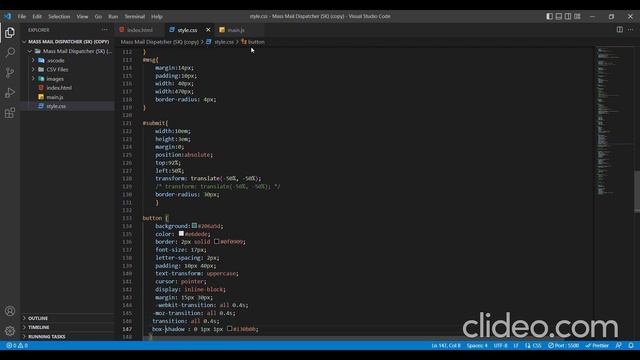Toggle Primary Side Bar layout button
The width and height of the screenshot is (640, 360).
(549, 16)
